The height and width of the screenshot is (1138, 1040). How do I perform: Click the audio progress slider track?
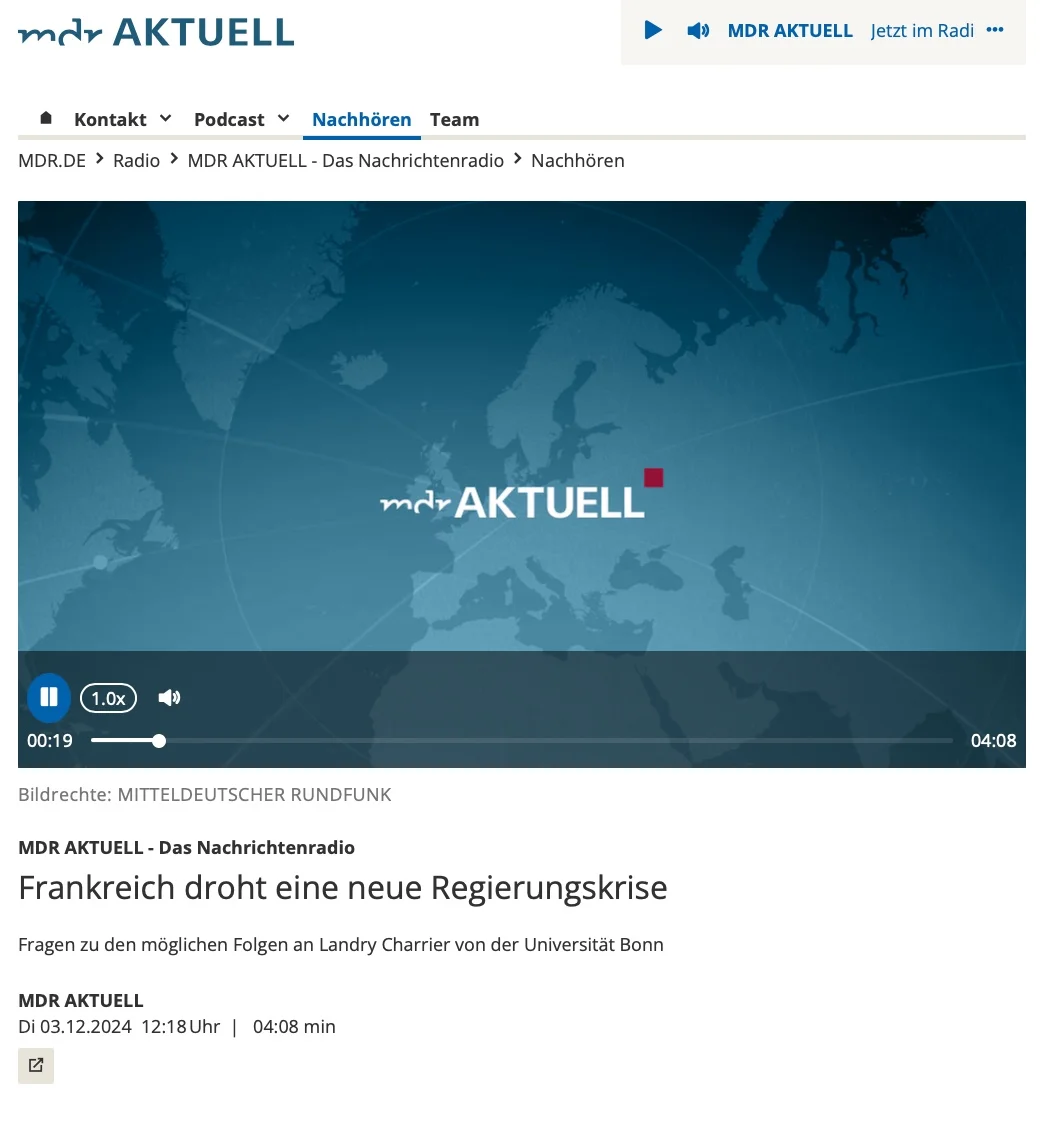520,741
